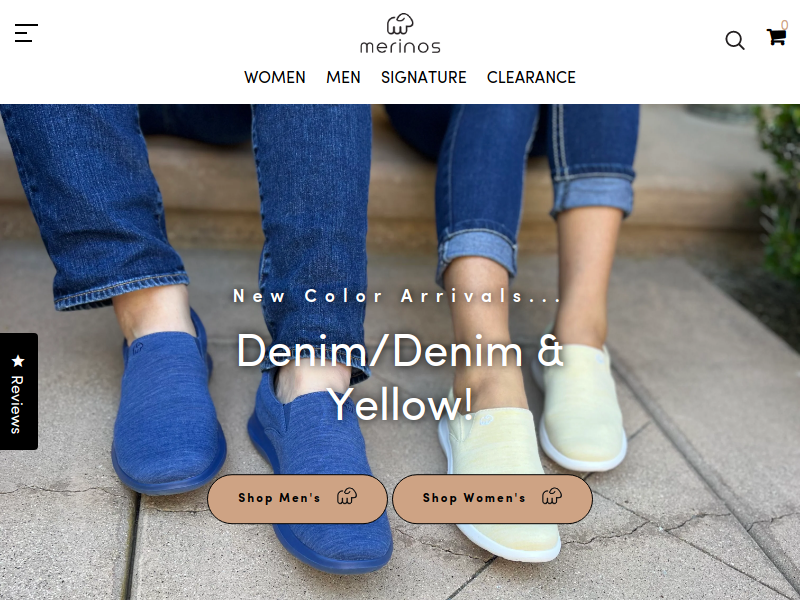Click the New Color Arrivals text
Screen dimensions: 800x600
click(396, 296)
